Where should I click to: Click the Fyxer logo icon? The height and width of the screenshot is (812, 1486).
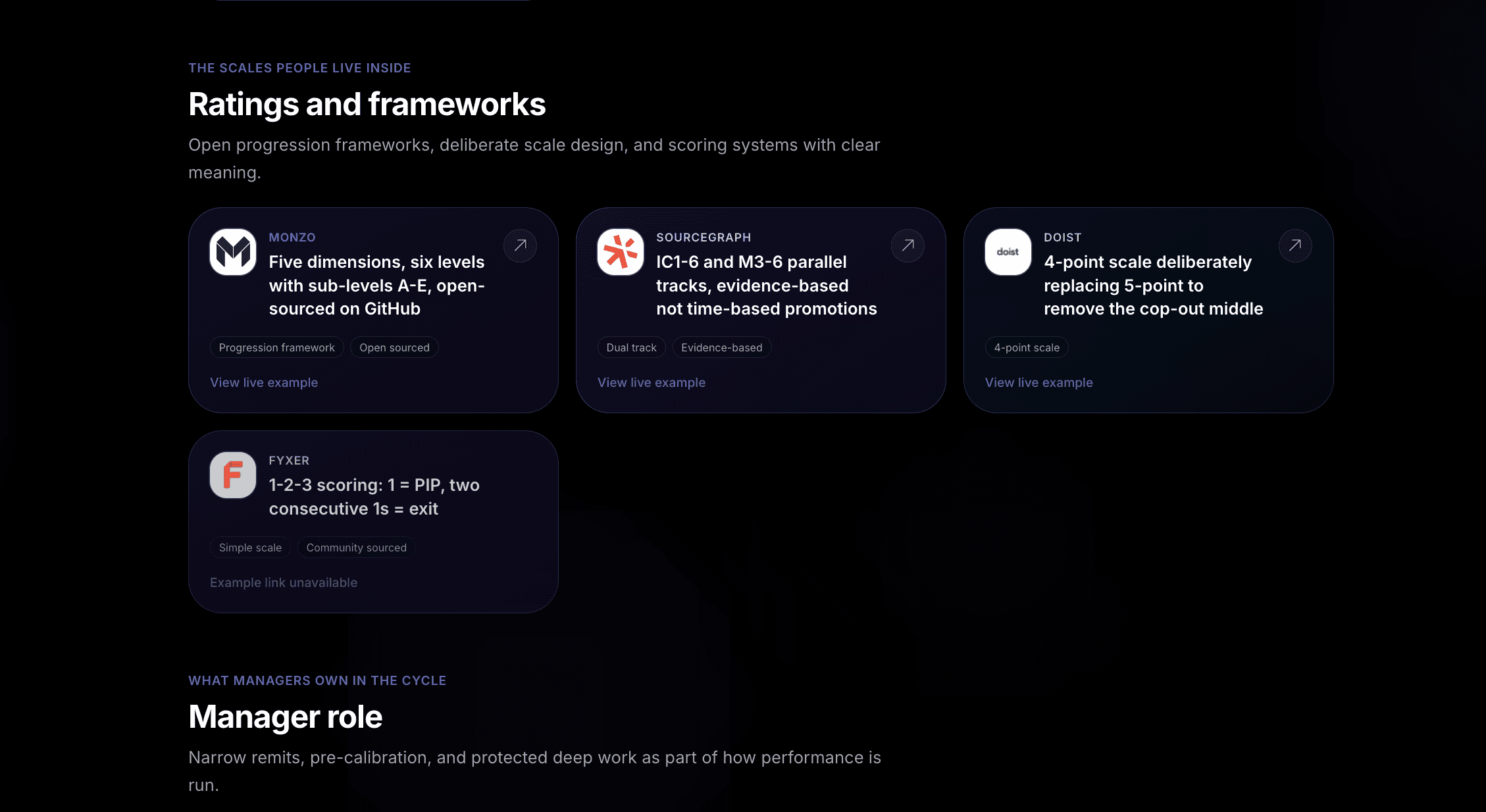(x=233, y=475)
